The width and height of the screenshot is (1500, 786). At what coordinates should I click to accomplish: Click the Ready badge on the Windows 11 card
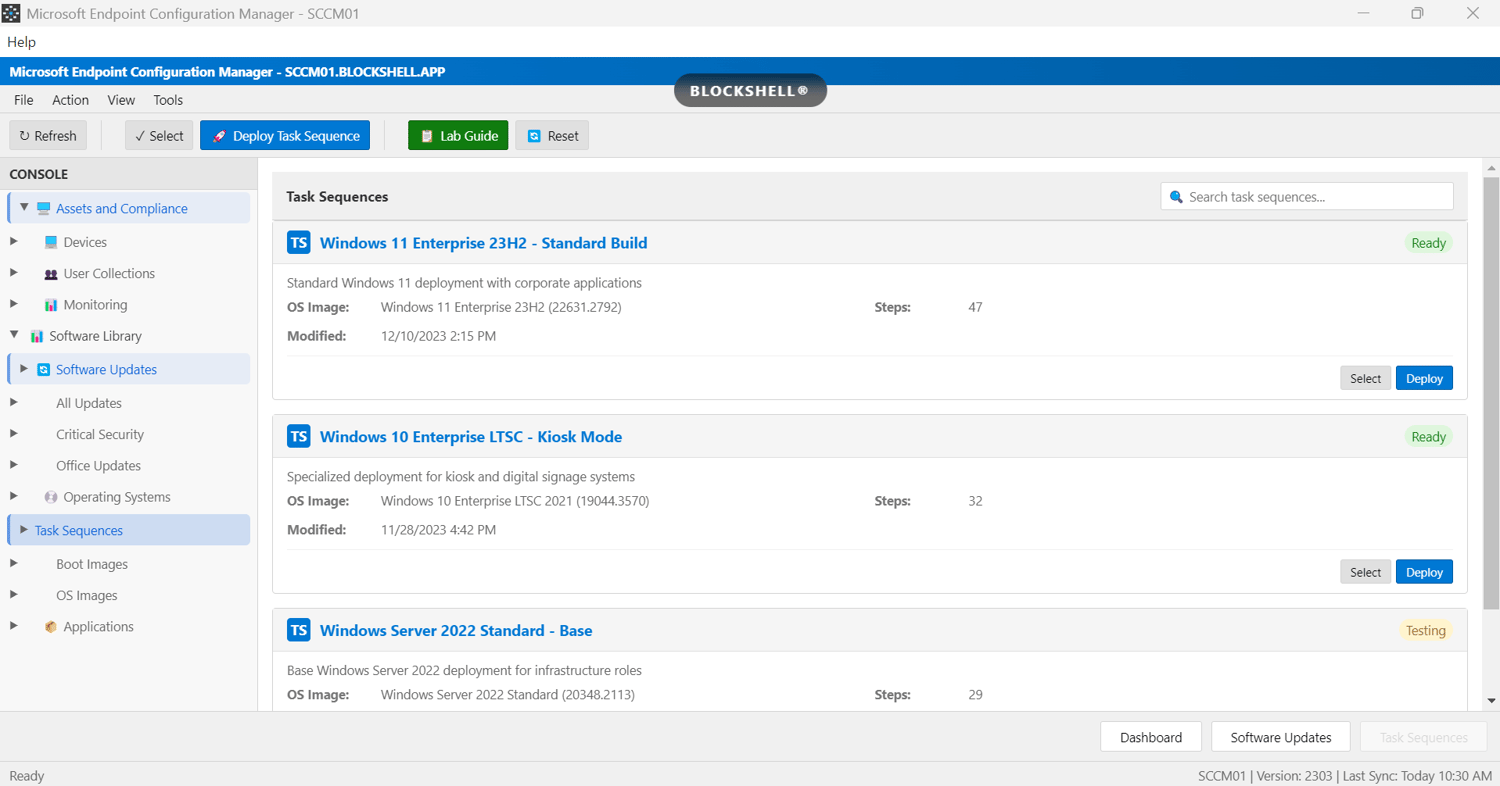pyautogui.click(x=1429, y=243)
